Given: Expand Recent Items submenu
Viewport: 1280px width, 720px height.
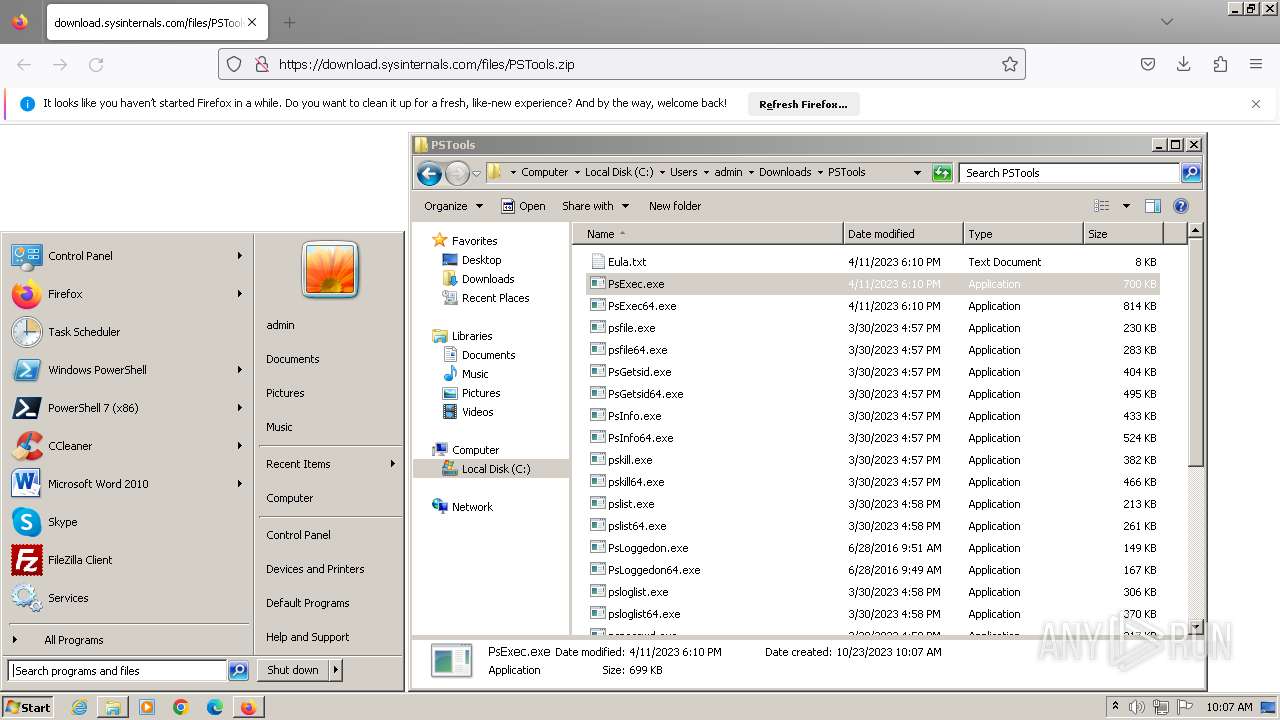Looking at the screenshot, I should pyautogui.click(x=392, y=464).
